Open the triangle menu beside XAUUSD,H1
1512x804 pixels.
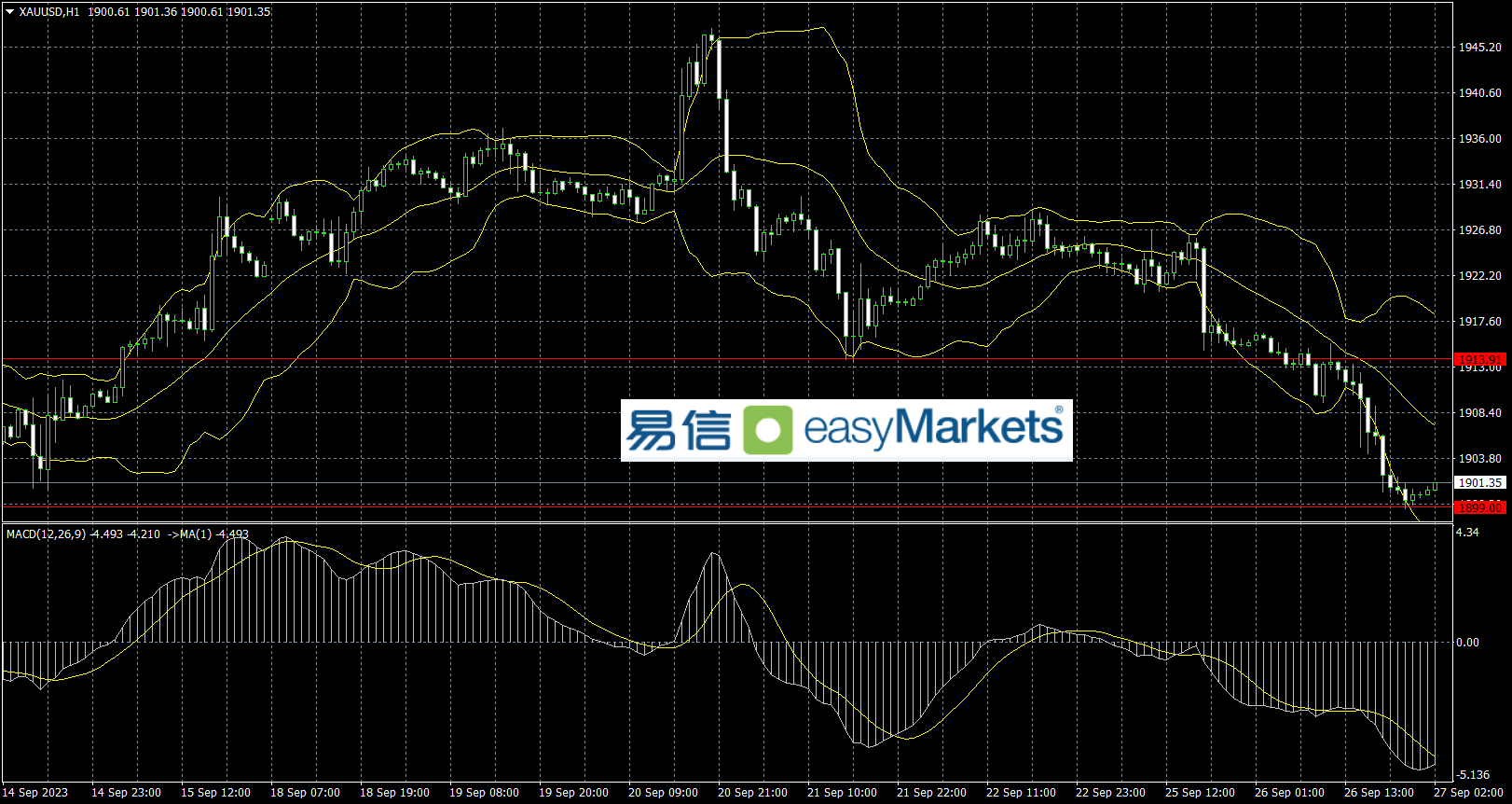(x=10, y=12)
